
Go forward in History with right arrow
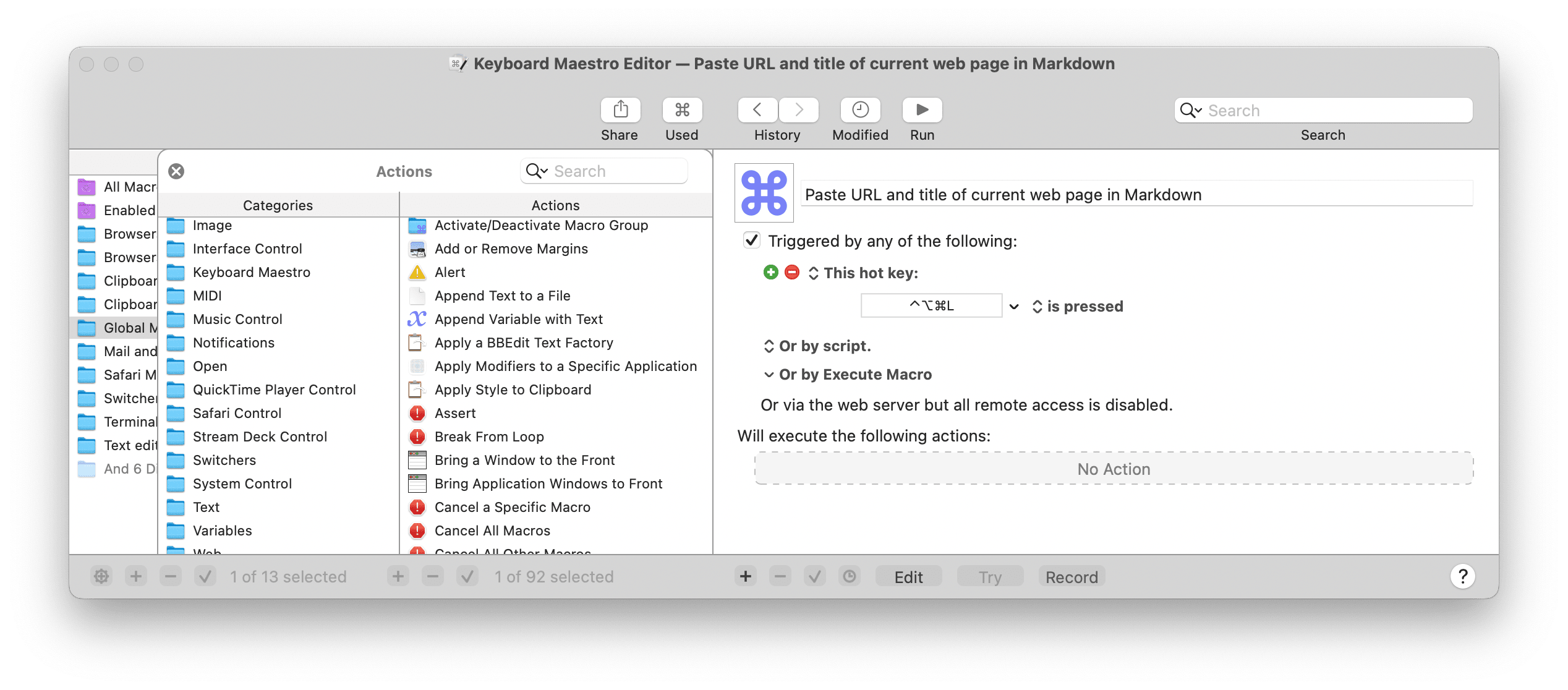tap(799, 110)
